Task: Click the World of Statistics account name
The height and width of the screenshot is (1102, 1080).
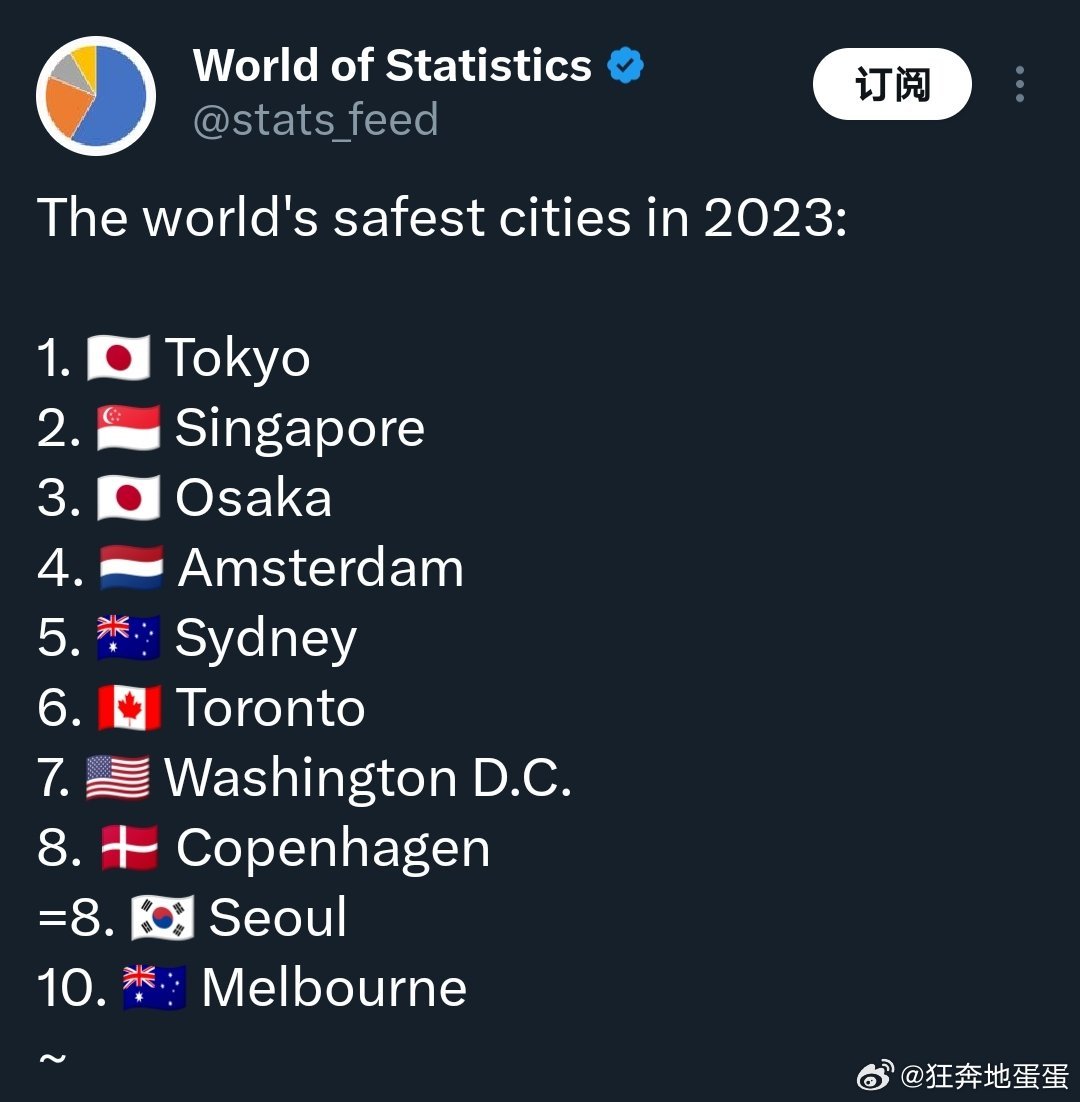Action: point(392,66)
